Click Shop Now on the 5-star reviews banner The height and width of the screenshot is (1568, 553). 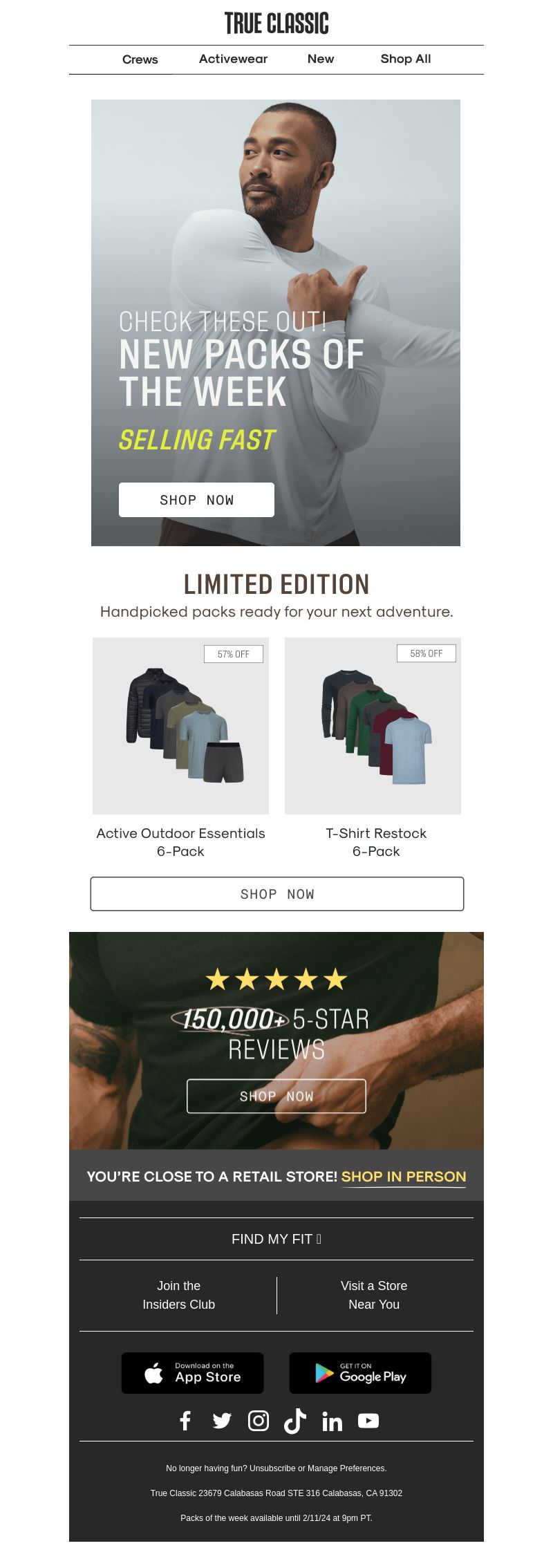point(276,1096)
